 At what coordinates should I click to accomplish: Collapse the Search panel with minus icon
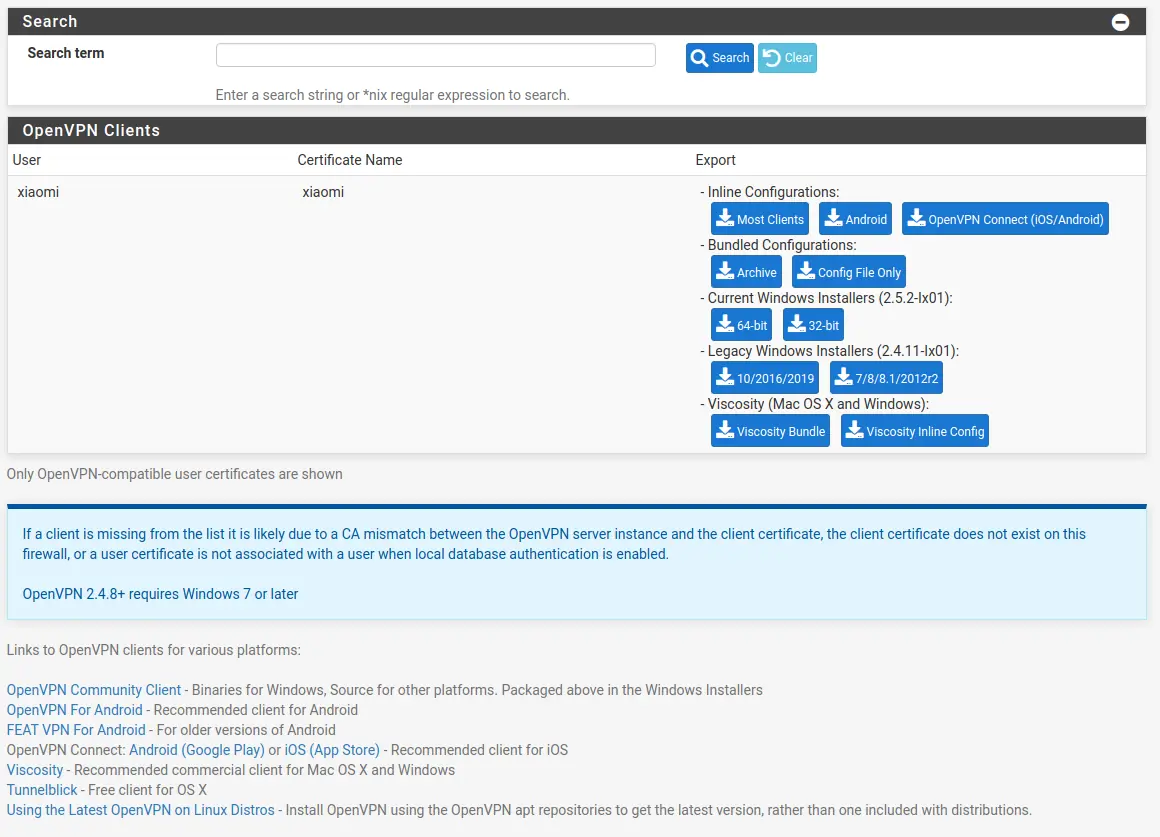pos(1120,22)
